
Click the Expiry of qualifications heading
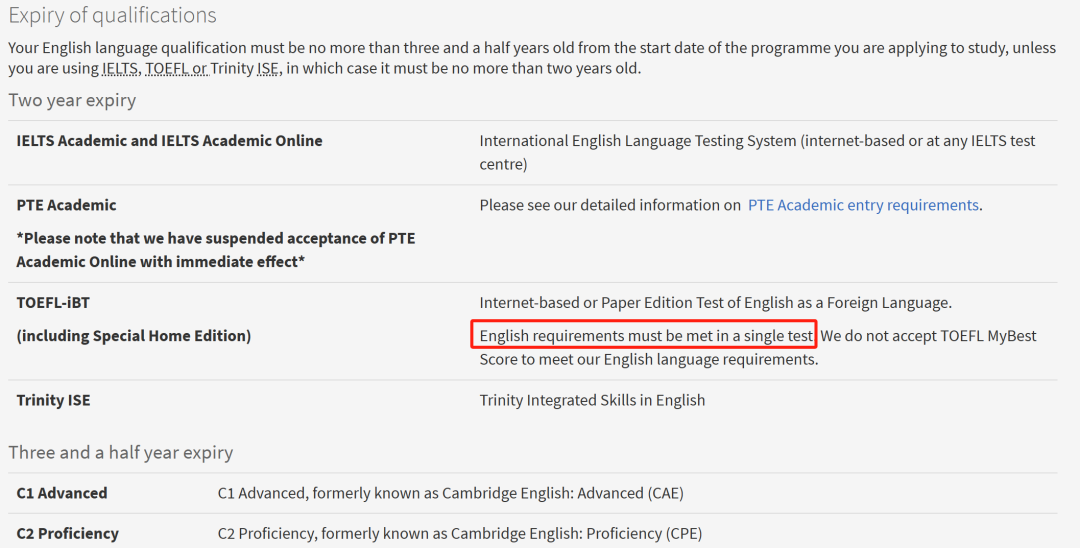click(112, 16)
